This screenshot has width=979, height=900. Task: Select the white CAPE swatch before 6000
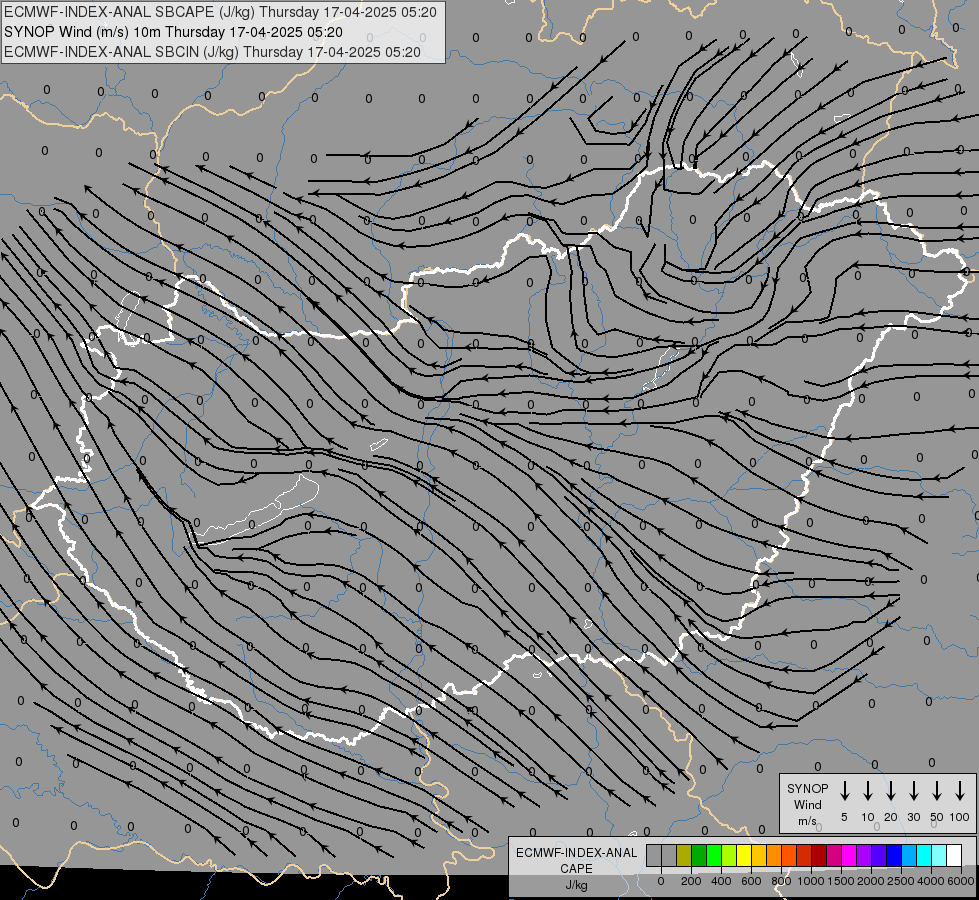[955, 855]
